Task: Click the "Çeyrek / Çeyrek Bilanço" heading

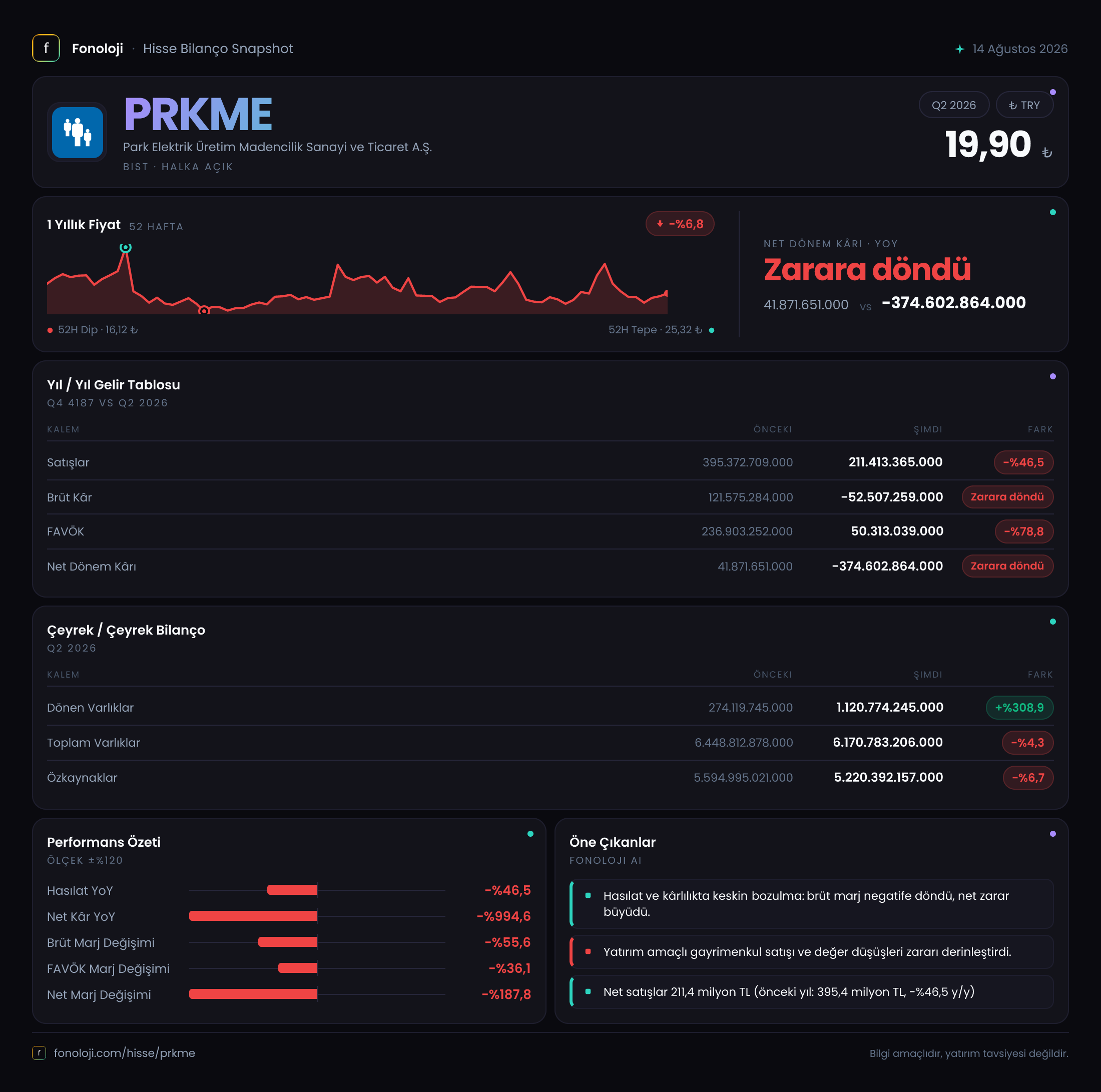Action: click(126, 630)
